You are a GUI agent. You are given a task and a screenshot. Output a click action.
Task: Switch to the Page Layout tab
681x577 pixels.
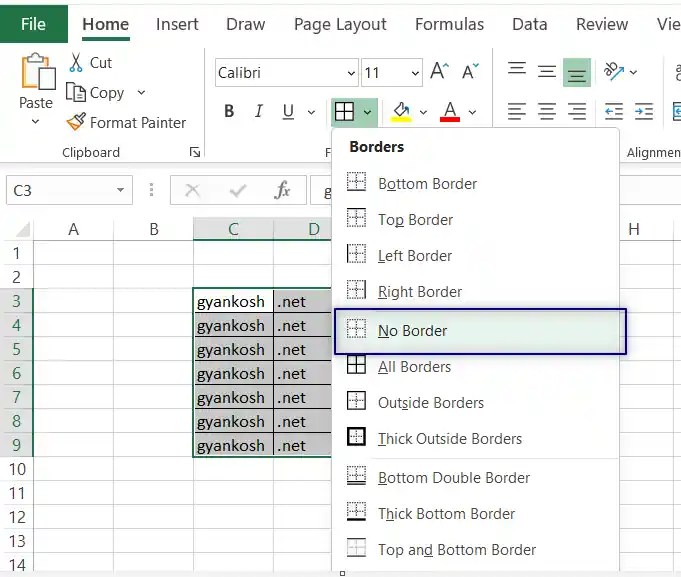(340, 25)
